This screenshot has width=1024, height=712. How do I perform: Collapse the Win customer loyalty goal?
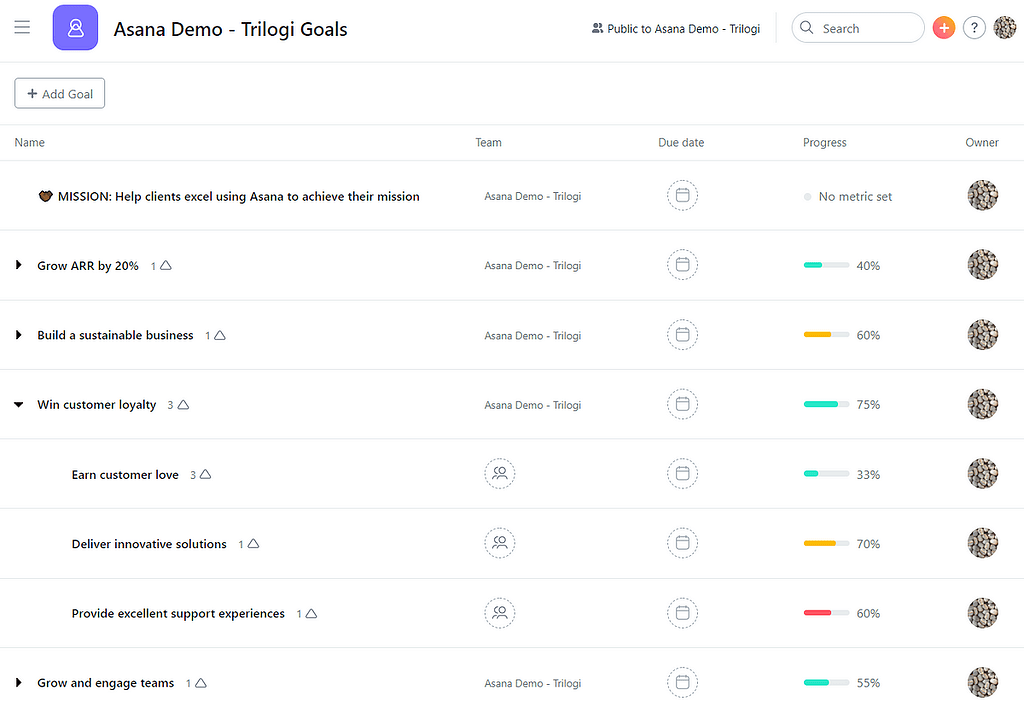18,404
